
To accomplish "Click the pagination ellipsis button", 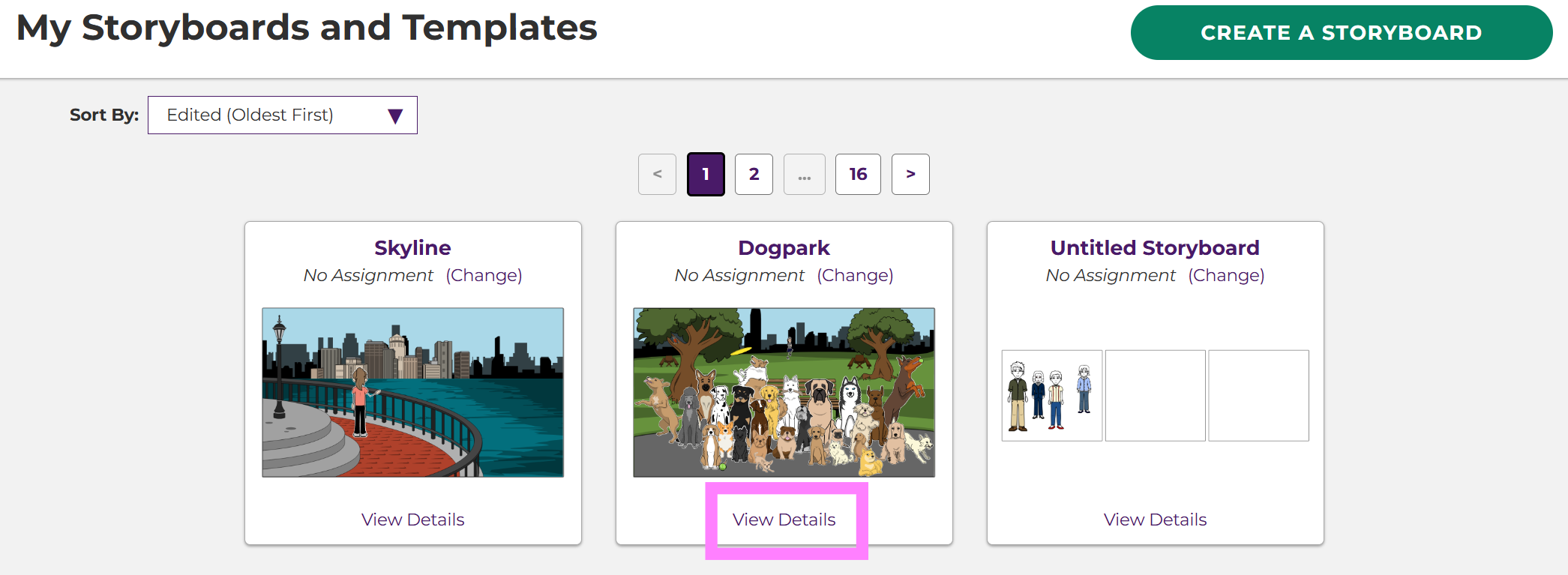I will pos(804,174).
